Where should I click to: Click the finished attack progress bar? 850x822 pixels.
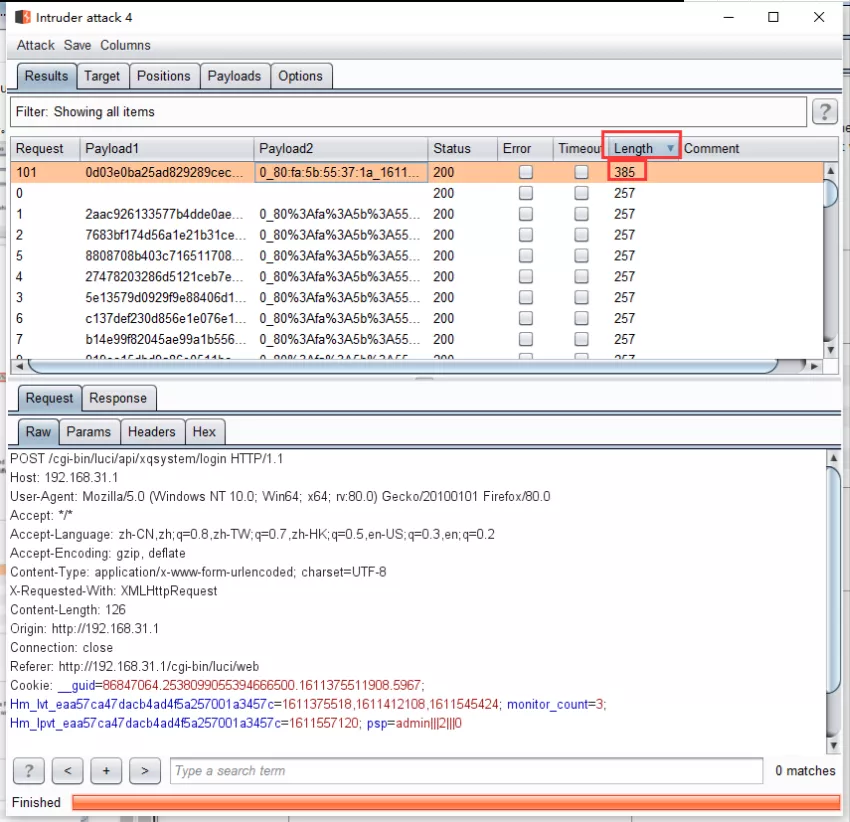455,802
